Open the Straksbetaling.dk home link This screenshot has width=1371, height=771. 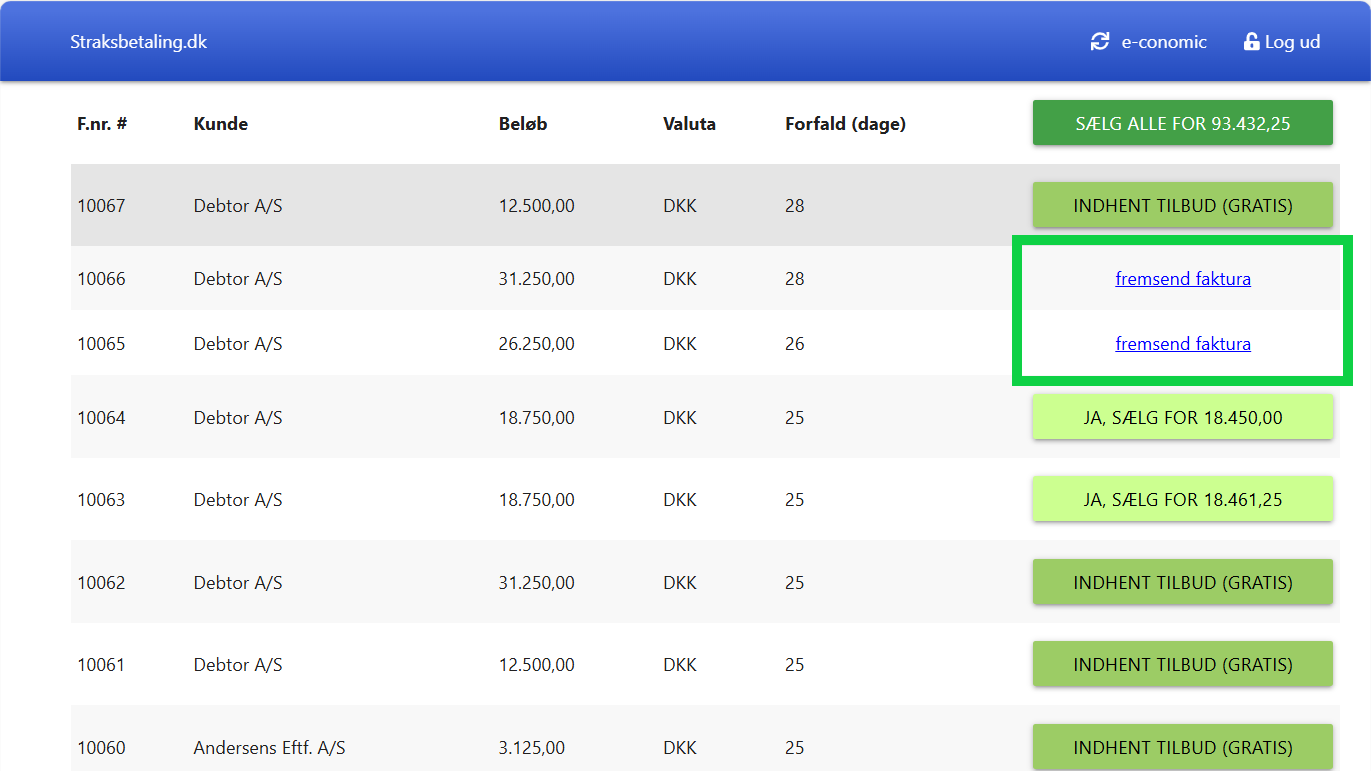click(138, 42)
